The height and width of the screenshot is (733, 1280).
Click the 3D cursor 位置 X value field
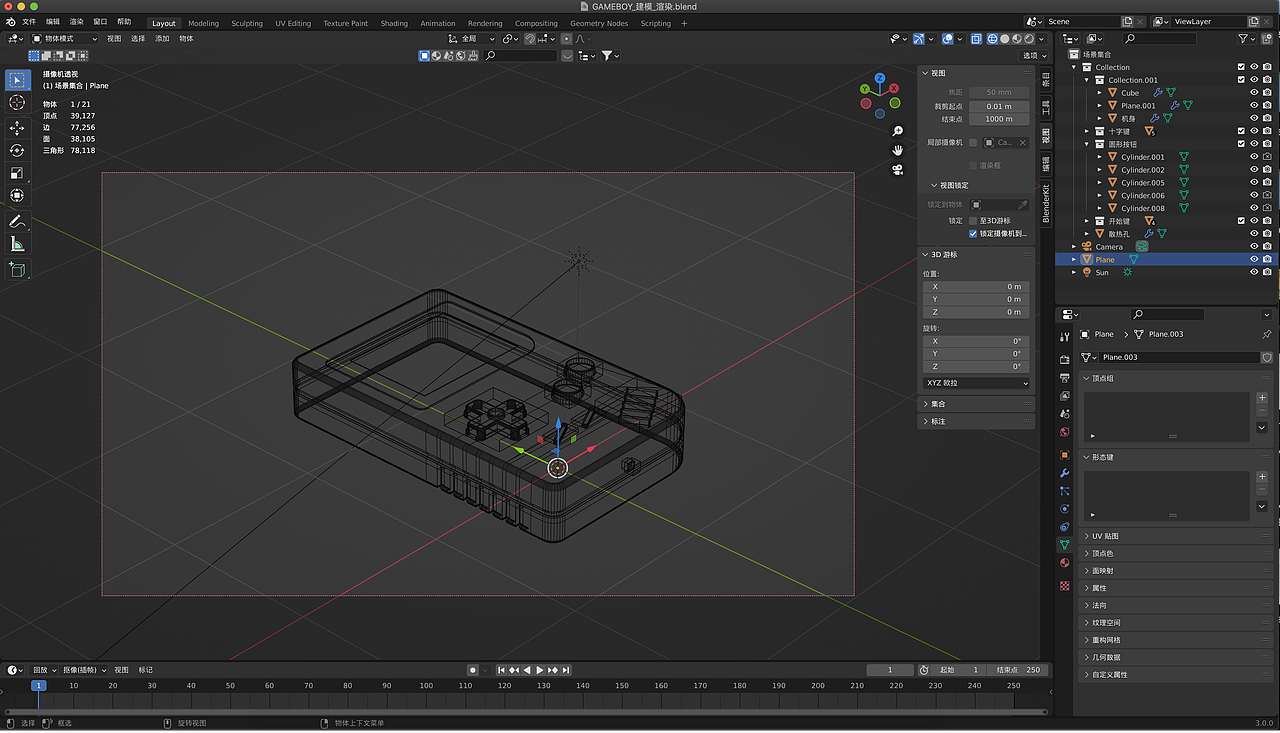976,287
